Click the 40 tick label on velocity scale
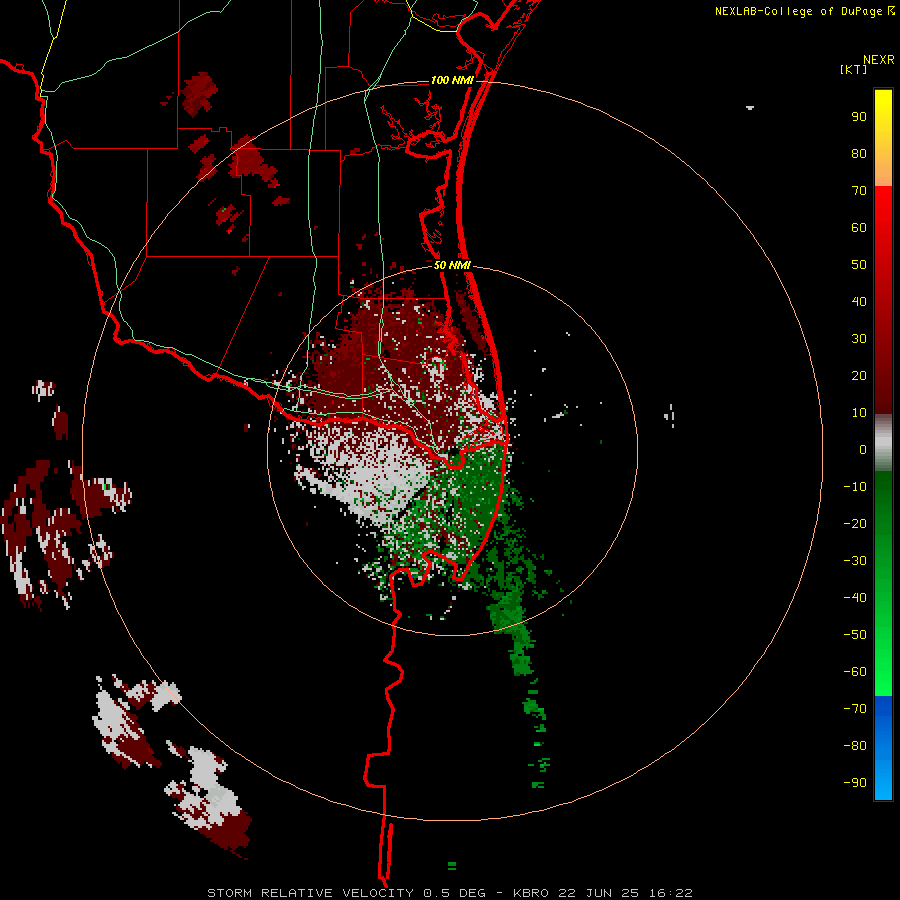Screen dimensions: 900x900 pyautogui.click(x=859, y=302)
